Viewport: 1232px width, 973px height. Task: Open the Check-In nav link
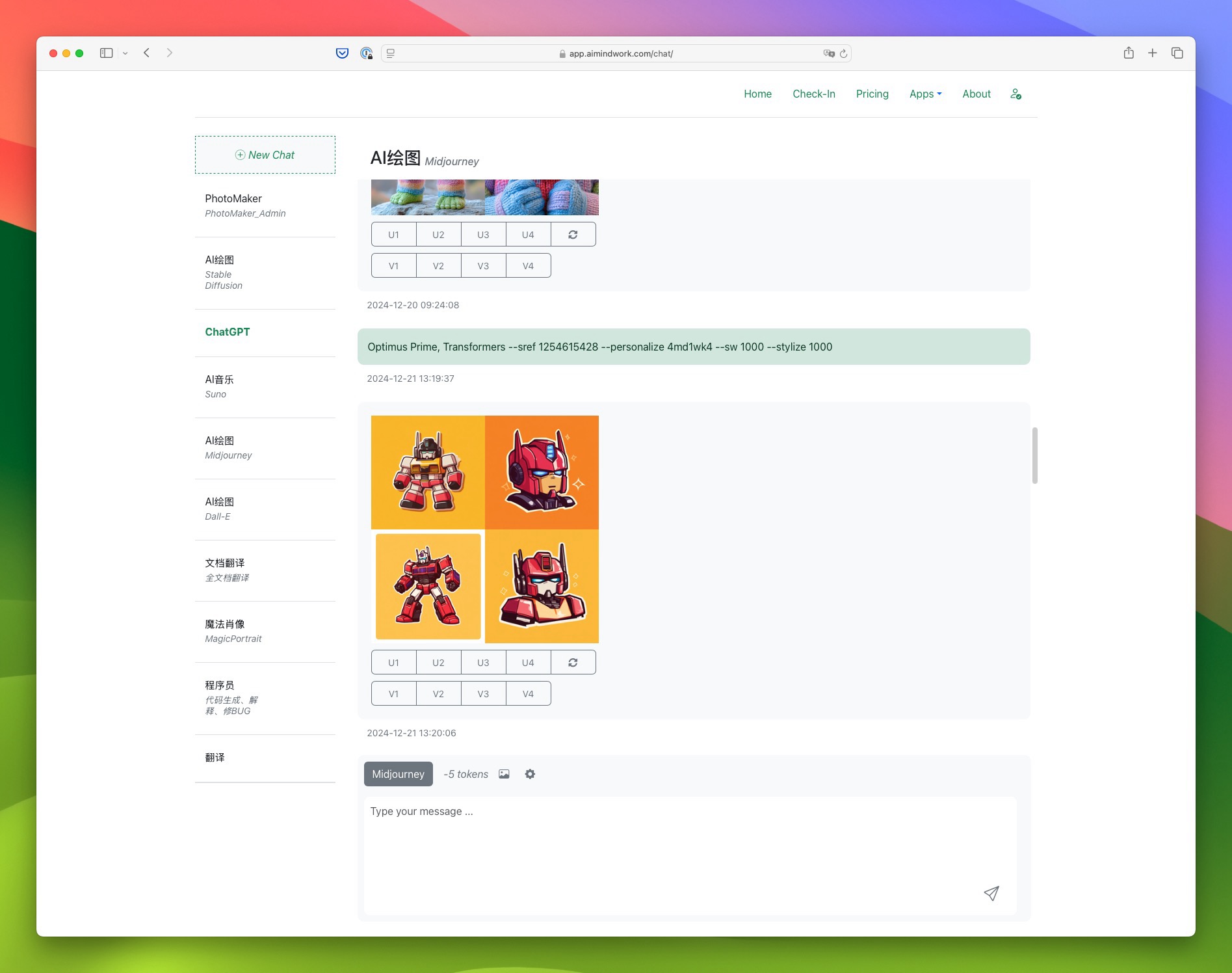click(x=814, y=94)
